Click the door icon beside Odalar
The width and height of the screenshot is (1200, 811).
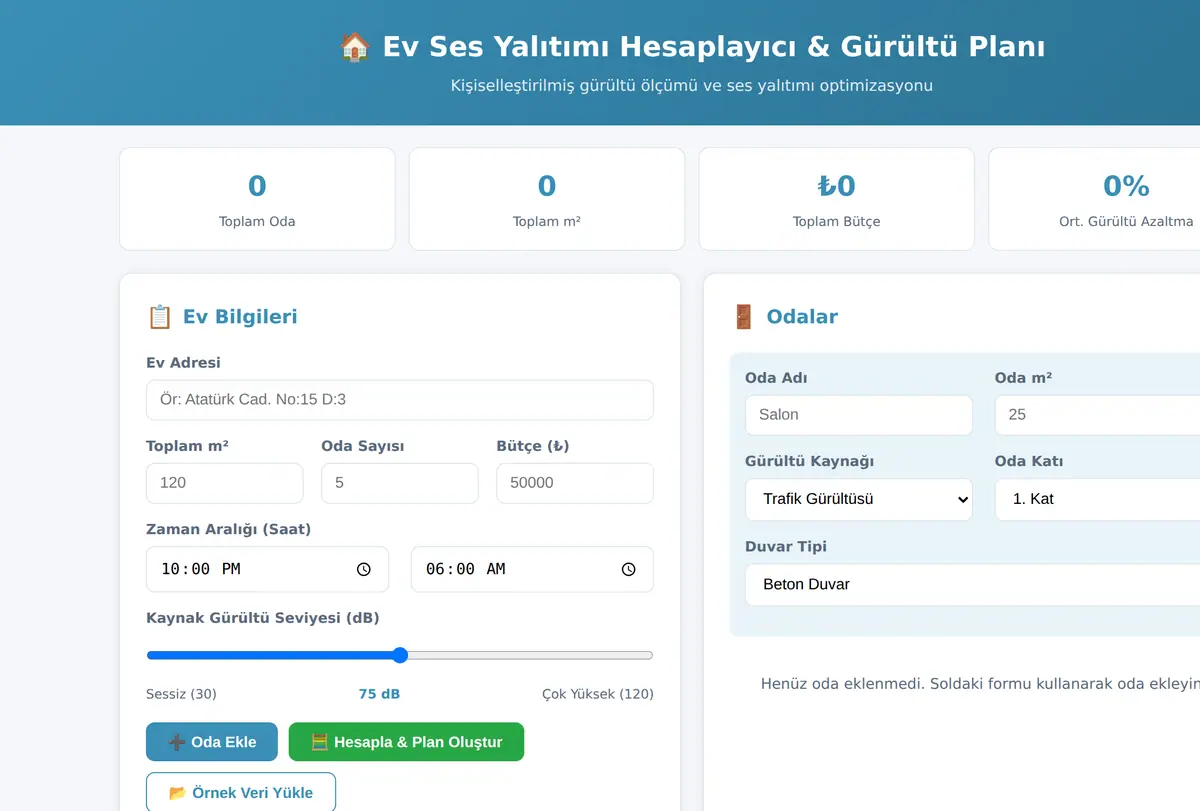click(743, 317)
